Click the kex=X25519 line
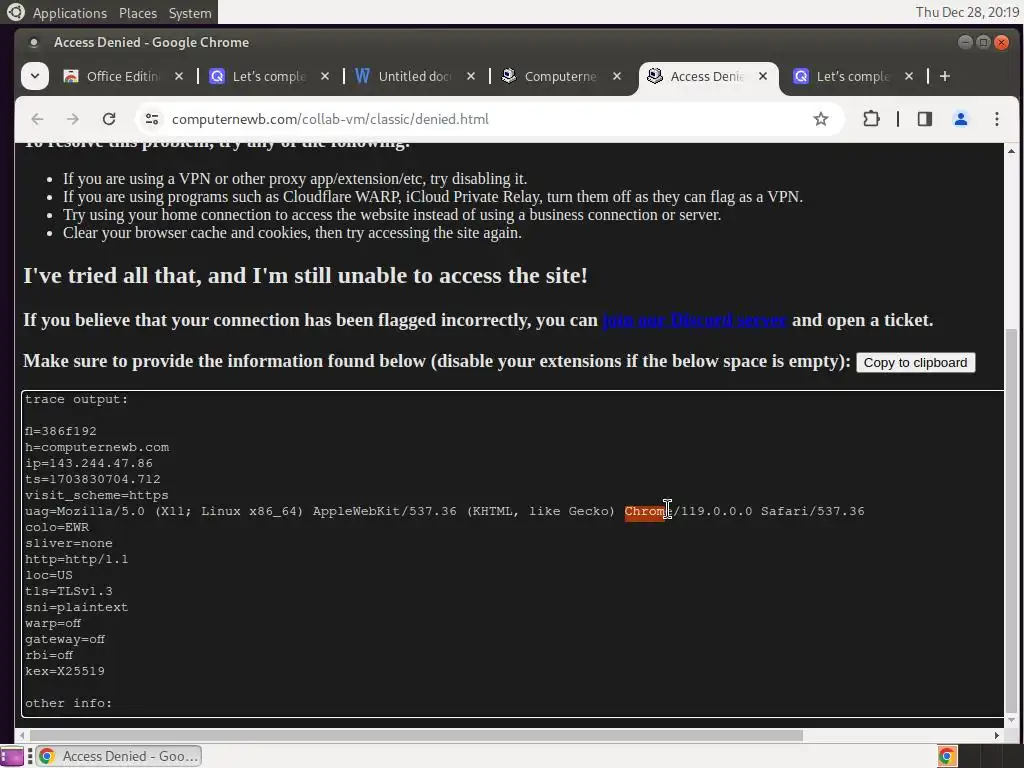Image resolution: width=1024 pixels, height=768 pixels. [65, 671]
